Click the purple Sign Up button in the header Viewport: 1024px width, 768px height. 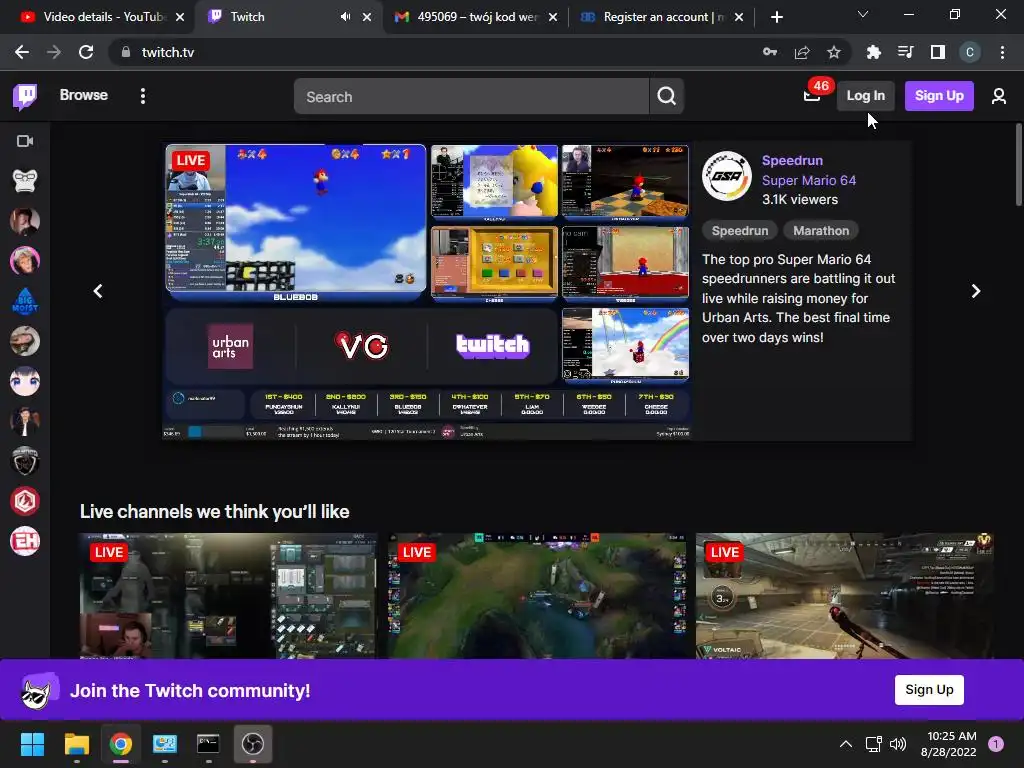[938, 96]
